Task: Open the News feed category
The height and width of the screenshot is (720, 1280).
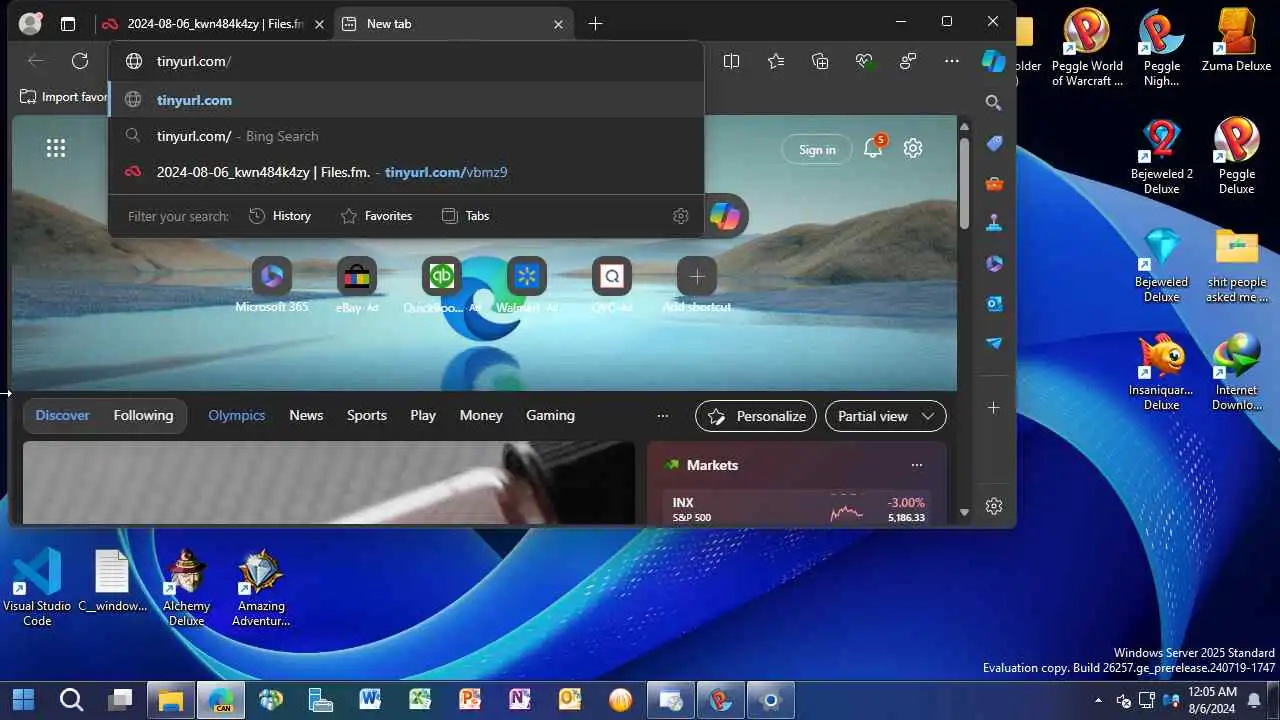Action: (x=306, y=416)
